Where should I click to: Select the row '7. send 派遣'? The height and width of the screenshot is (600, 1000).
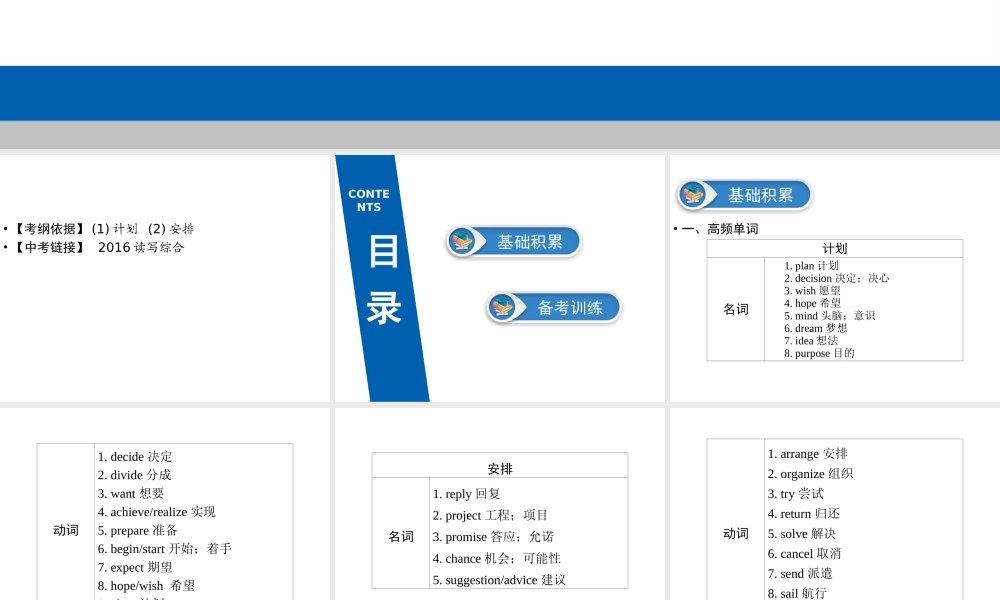(800, 574)
